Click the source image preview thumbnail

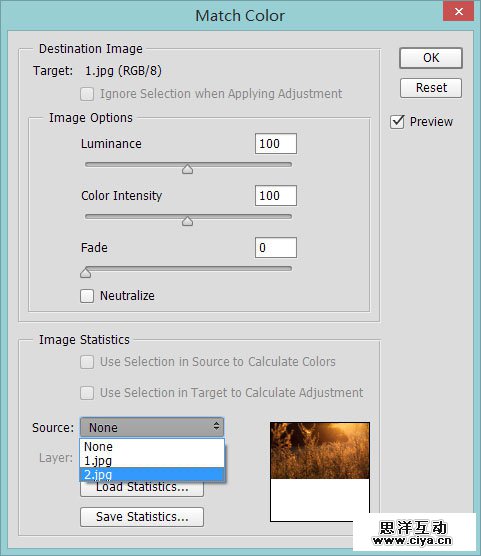click(320, 450)
